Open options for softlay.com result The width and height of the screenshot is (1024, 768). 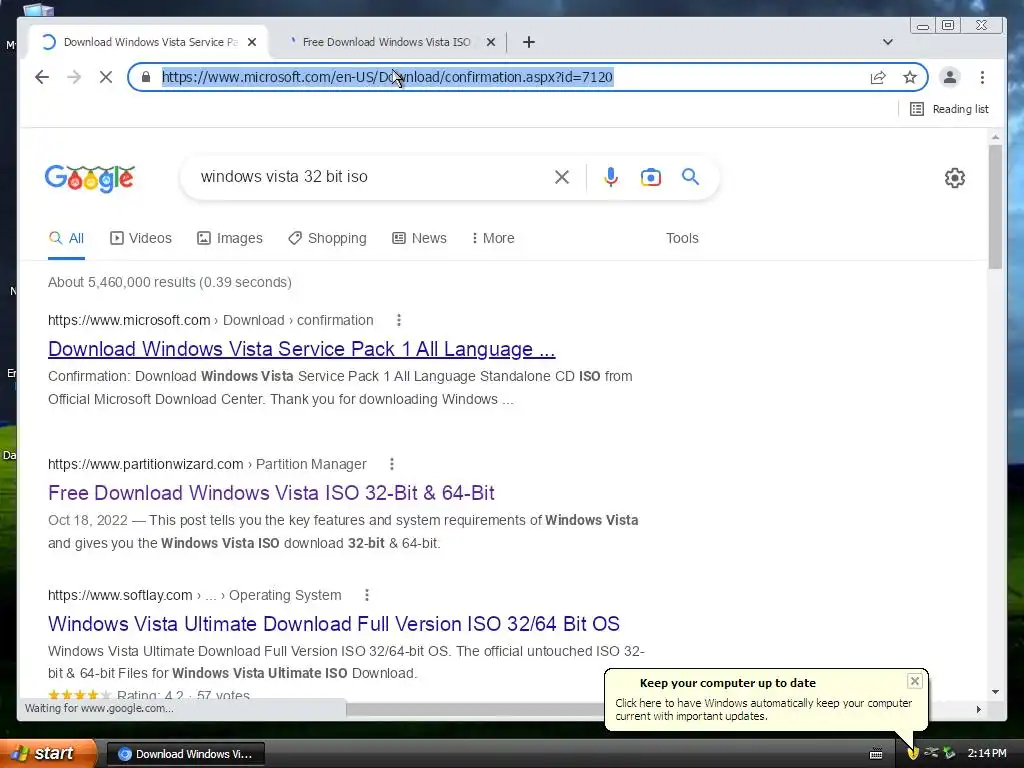click(x=367, y=595)
